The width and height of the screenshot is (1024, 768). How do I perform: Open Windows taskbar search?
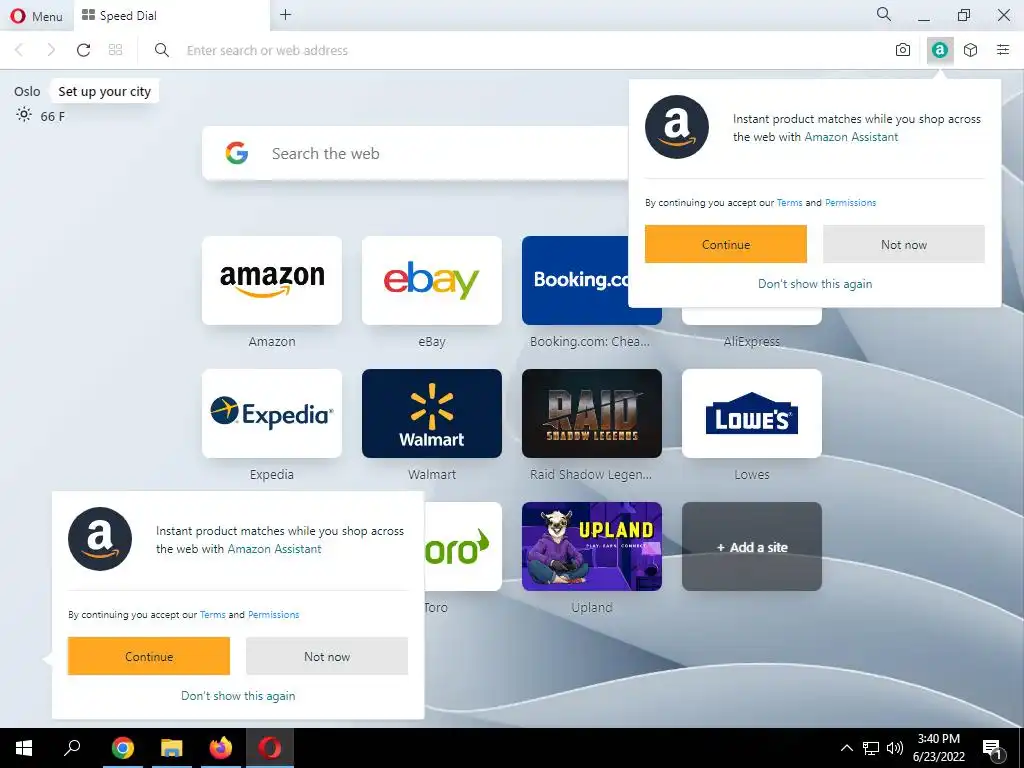tap(72, 748)
